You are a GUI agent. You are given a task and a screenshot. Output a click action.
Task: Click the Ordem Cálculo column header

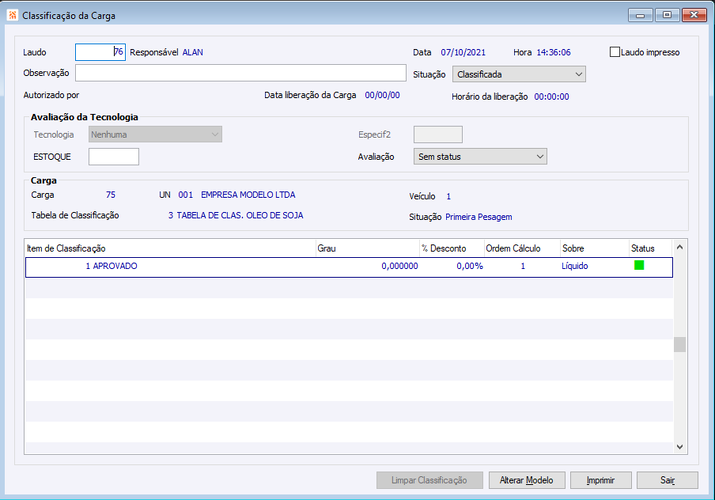pos(522,248)
